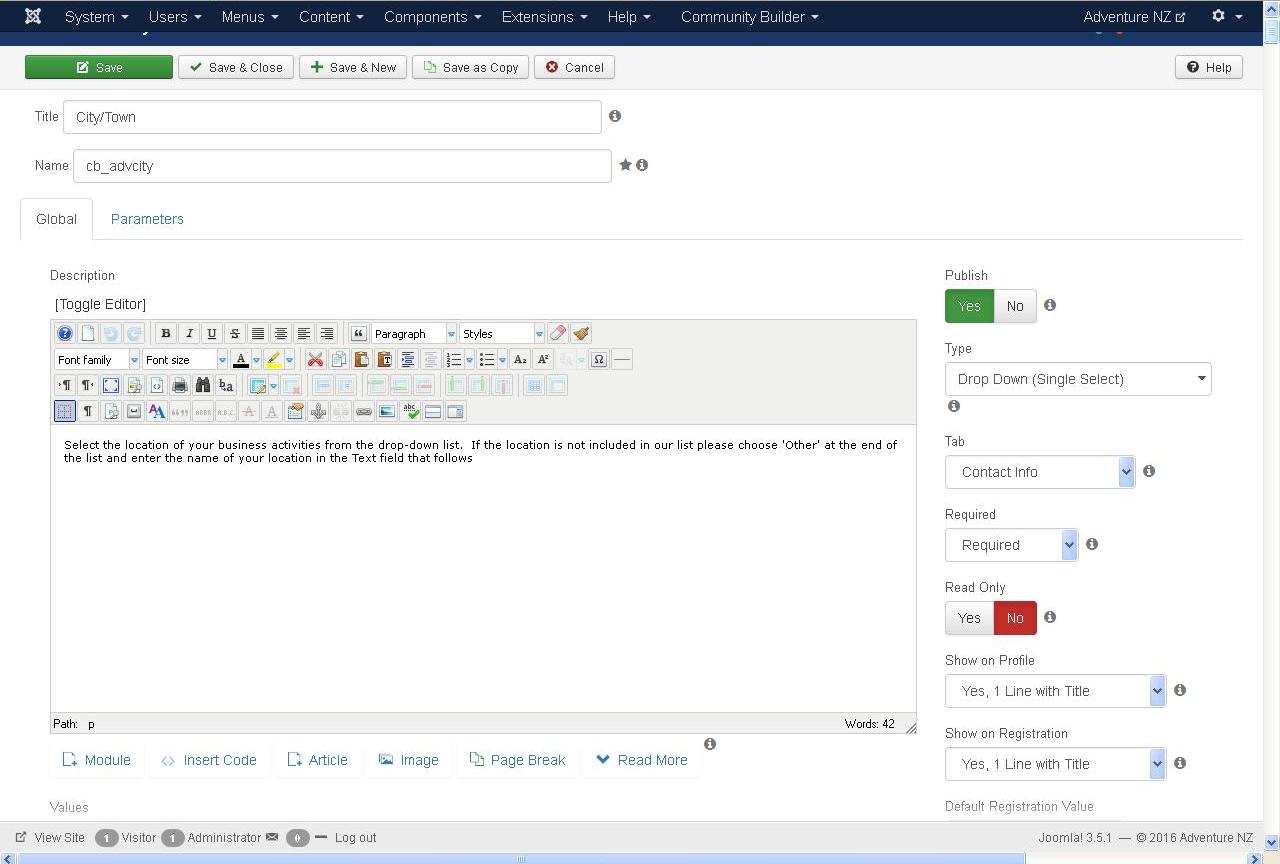Click the superscript icon
The image size is (1280, 864).
tap(543, 359)
